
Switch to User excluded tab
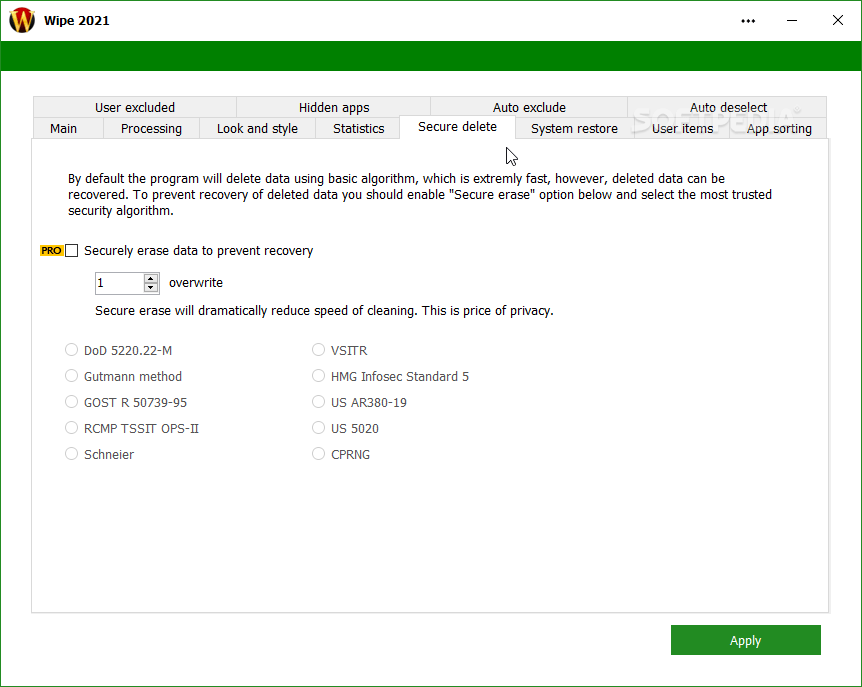(x=135, y=107)
